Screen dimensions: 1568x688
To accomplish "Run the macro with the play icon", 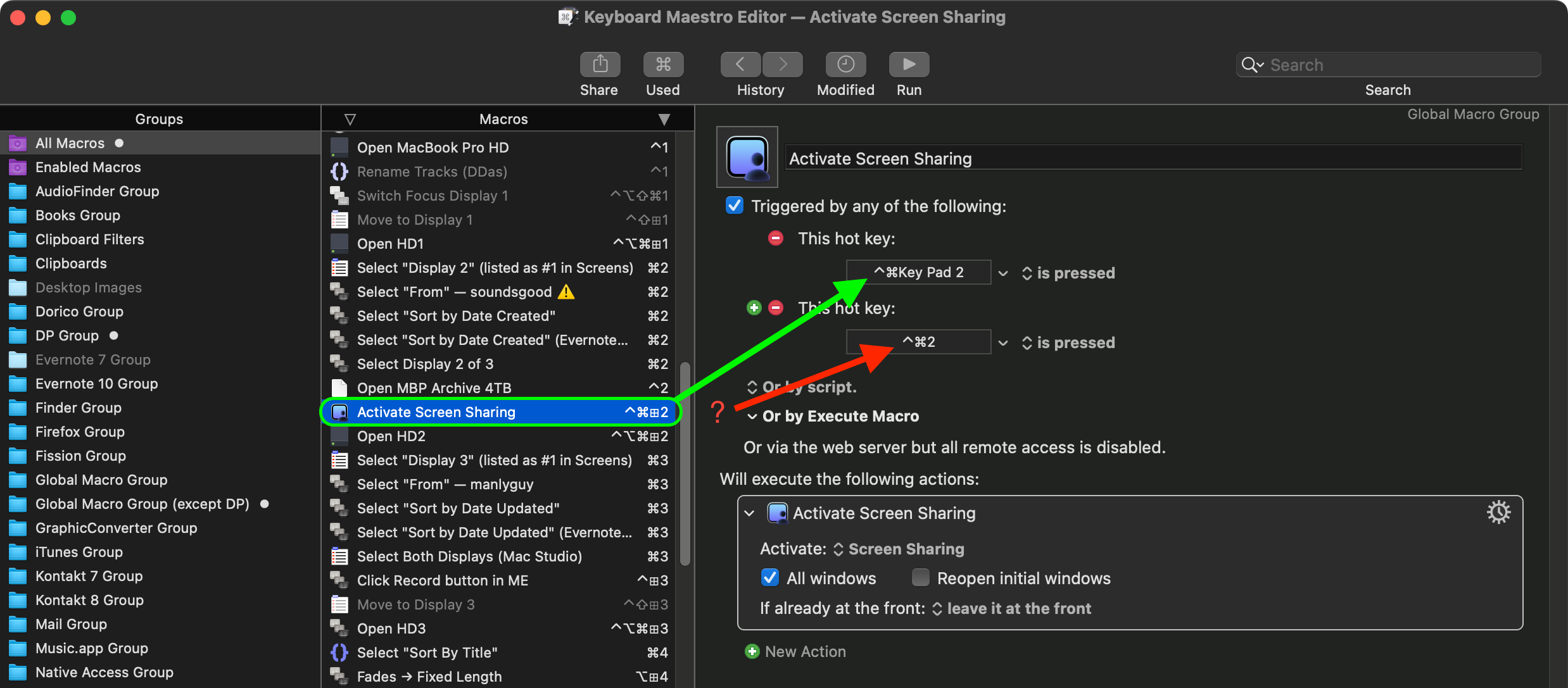I will 909,65.
